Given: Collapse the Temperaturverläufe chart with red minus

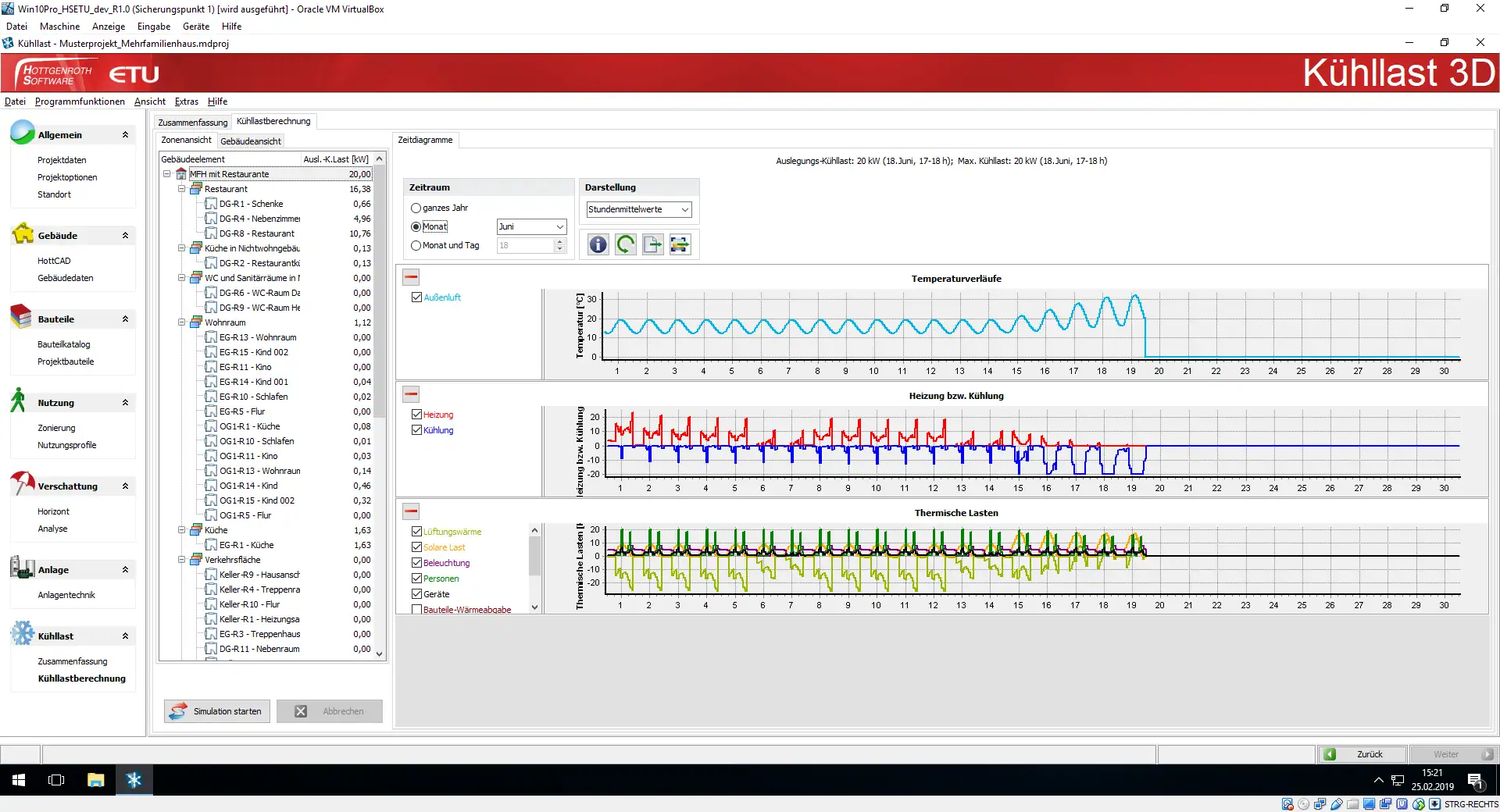Looking at the screenshot, I should pos(411,277).
